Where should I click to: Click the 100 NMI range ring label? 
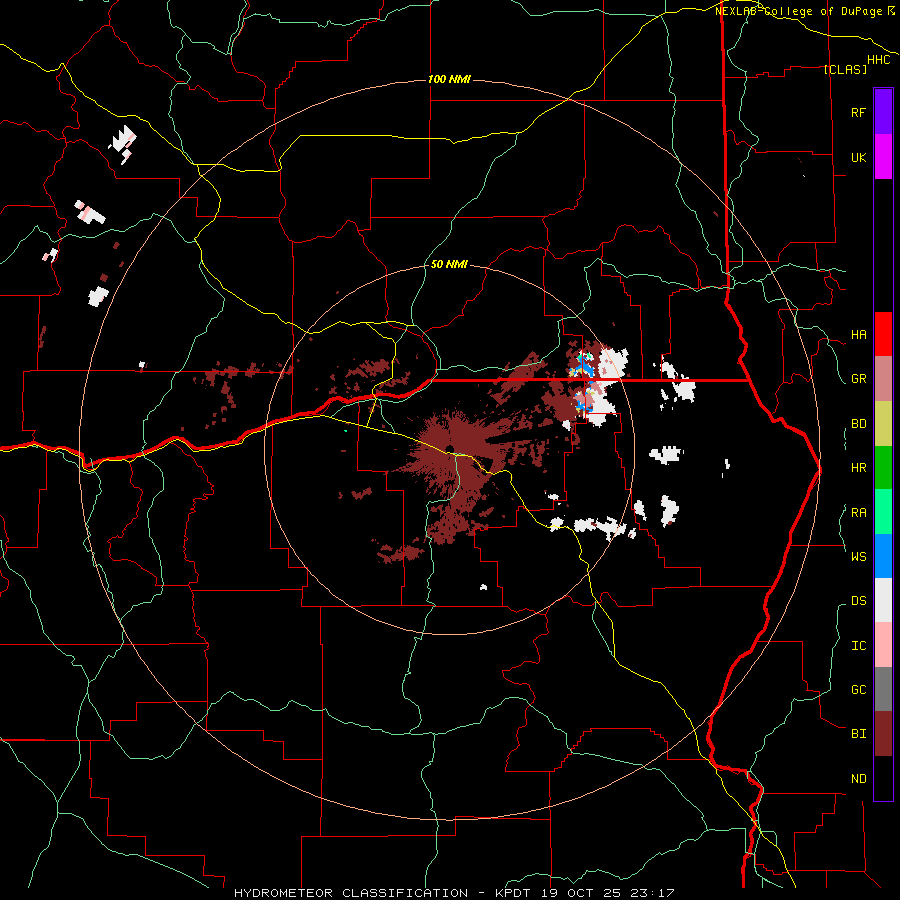(x=449, y=79)
